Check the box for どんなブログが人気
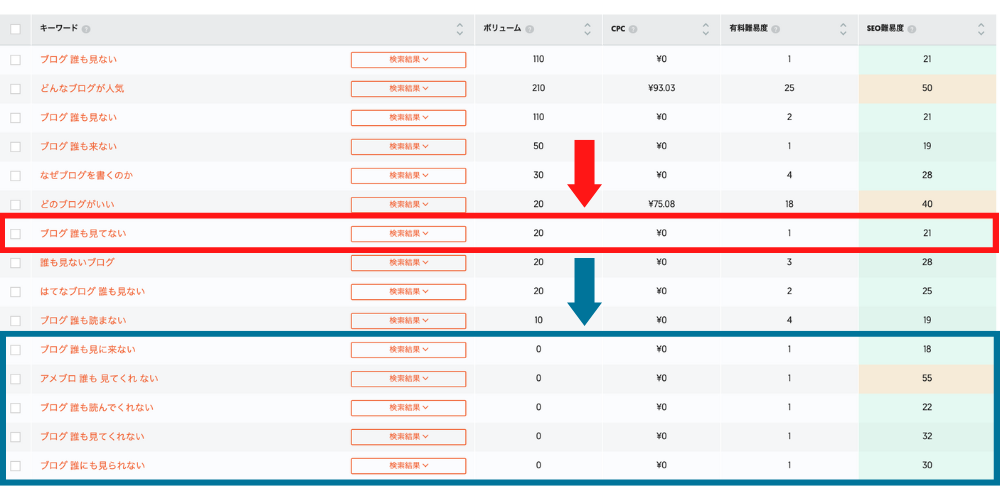 [x=15, y=88]
